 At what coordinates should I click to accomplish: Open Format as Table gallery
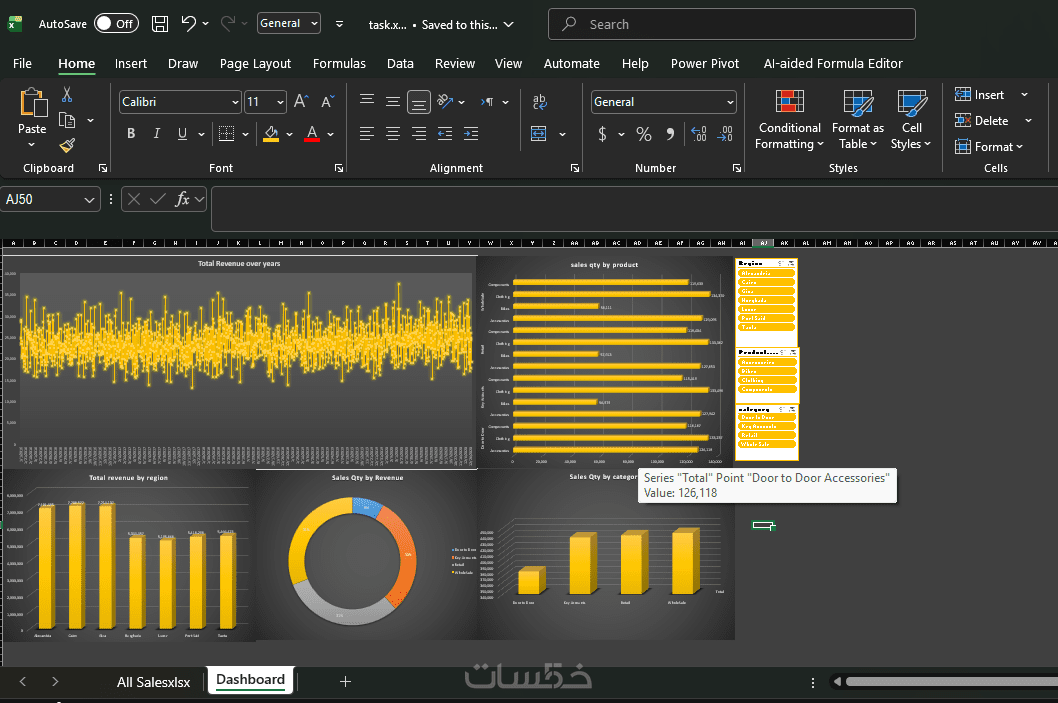857,120
